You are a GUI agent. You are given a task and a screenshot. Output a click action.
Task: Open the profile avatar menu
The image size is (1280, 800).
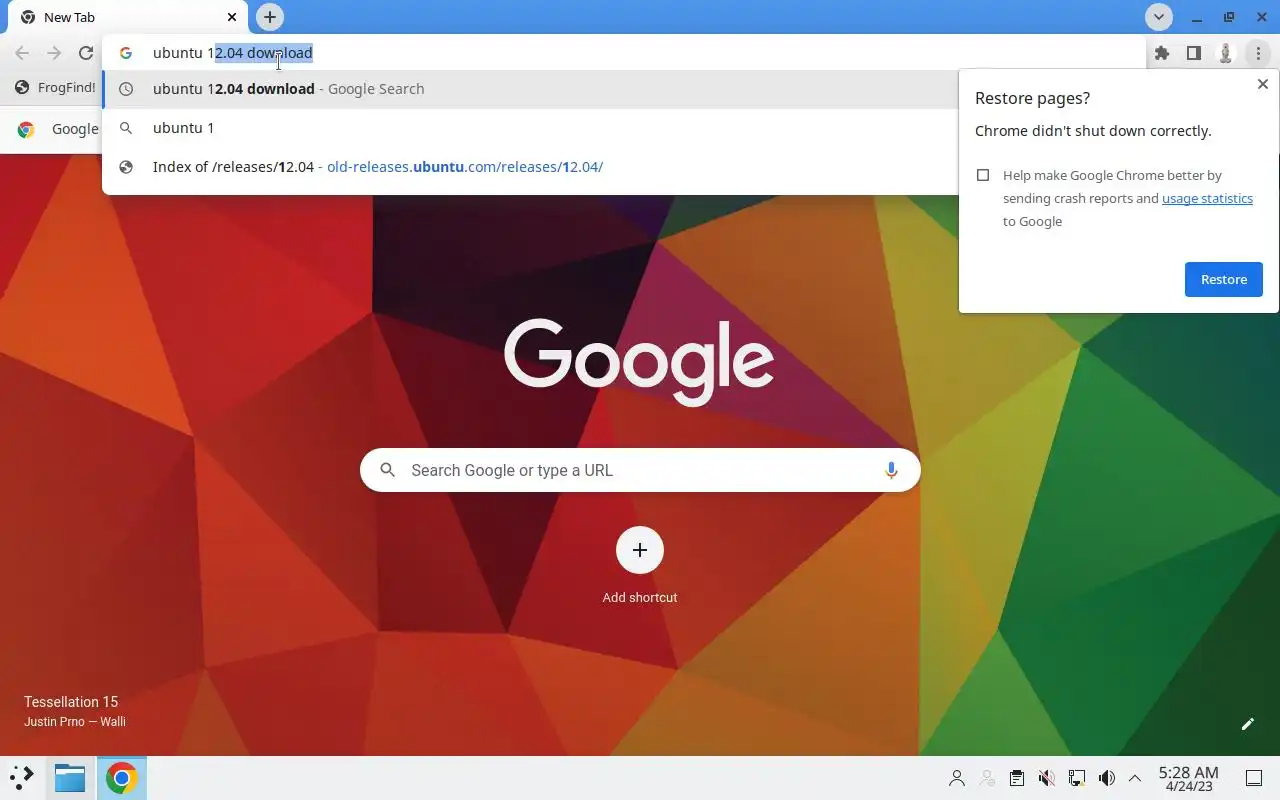(x=1225, y=53)
